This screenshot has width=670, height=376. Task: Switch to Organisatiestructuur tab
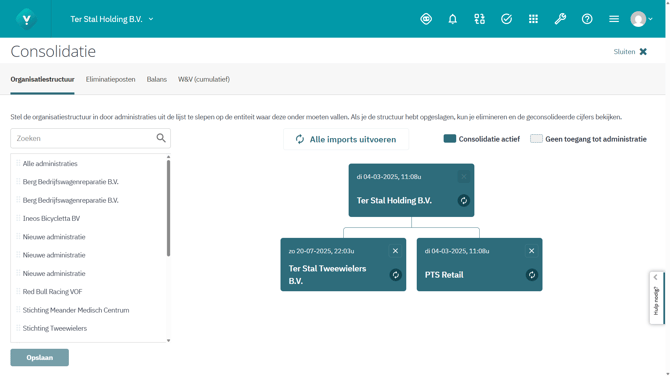(x=42, y=79)
